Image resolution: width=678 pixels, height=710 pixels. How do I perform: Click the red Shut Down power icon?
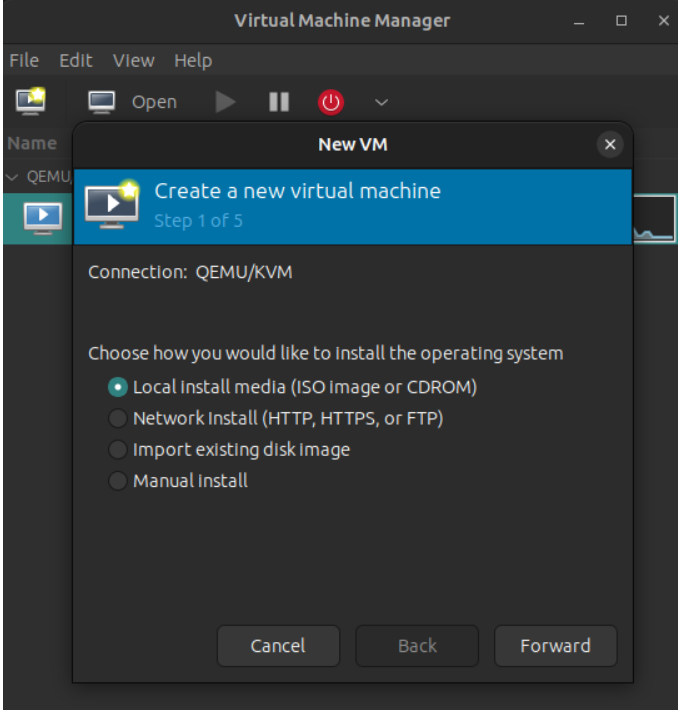pyautogui.click(x=330, y=102)
